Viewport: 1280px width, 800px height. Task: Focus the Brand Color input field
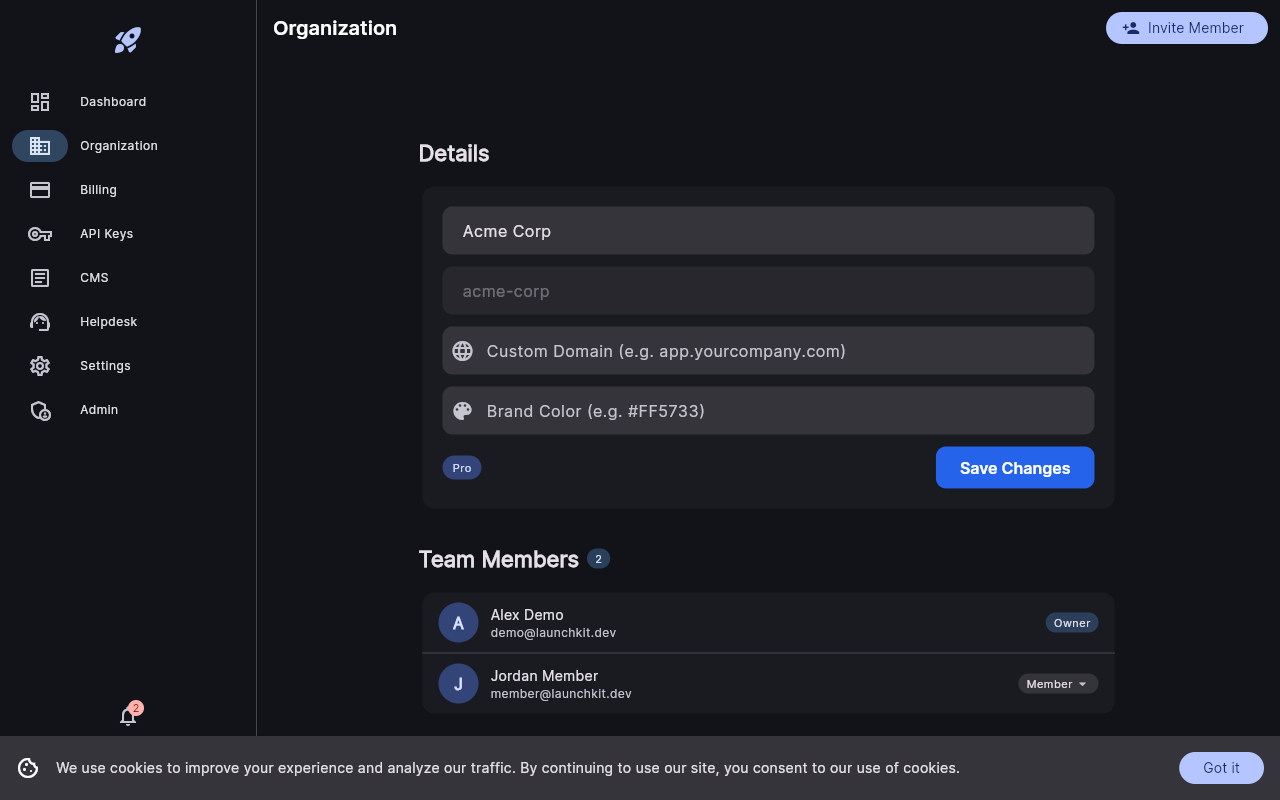pos(768,411)
